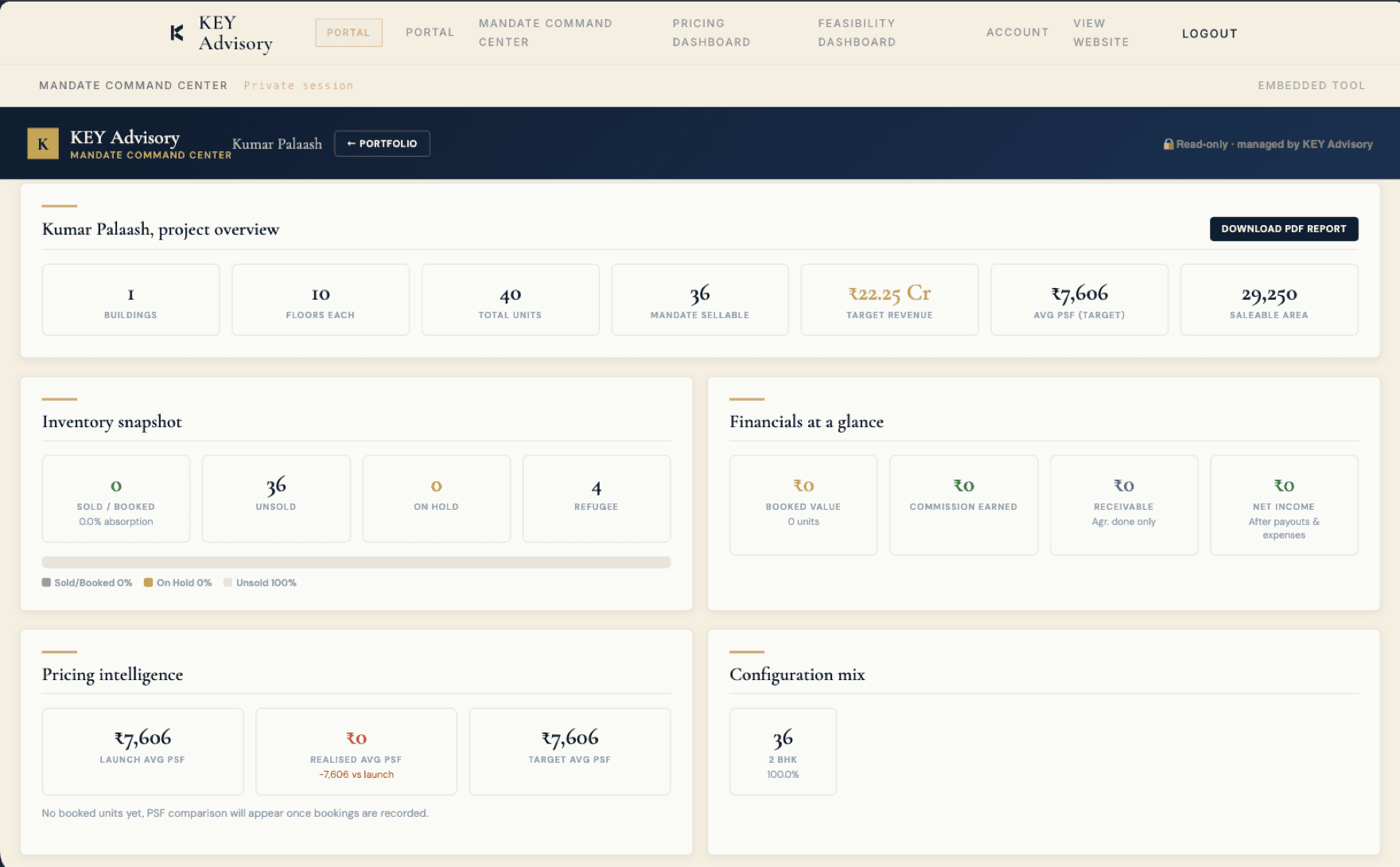The height and width of the screenshot is (867, 1400).
Task: Click the gray Sold/Booked legend swatch
Action: pos(46,582)
